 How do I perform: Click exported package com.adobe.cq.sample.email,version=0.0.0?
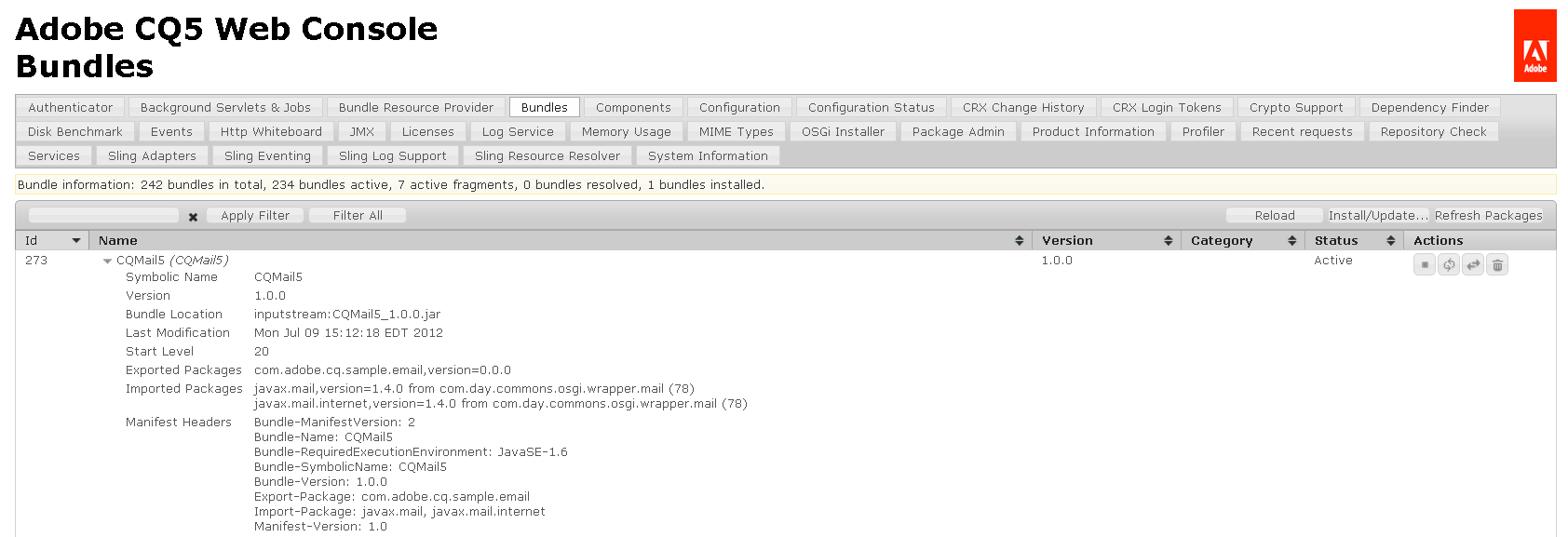click(383, 370)
